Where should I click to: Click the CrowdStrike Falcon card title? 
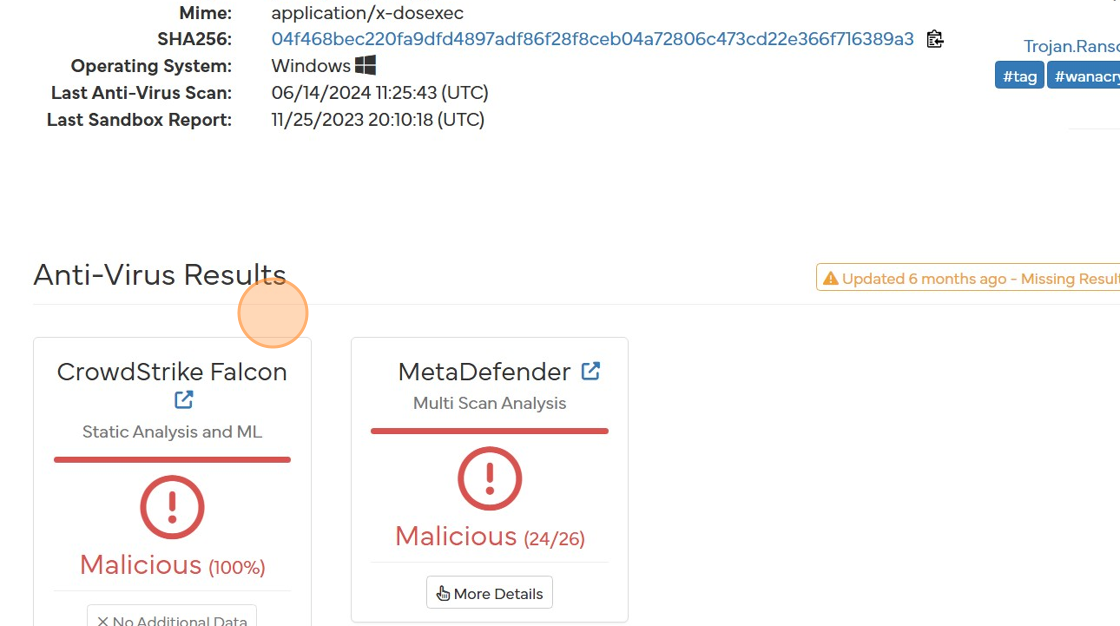(x=172, y=372)
